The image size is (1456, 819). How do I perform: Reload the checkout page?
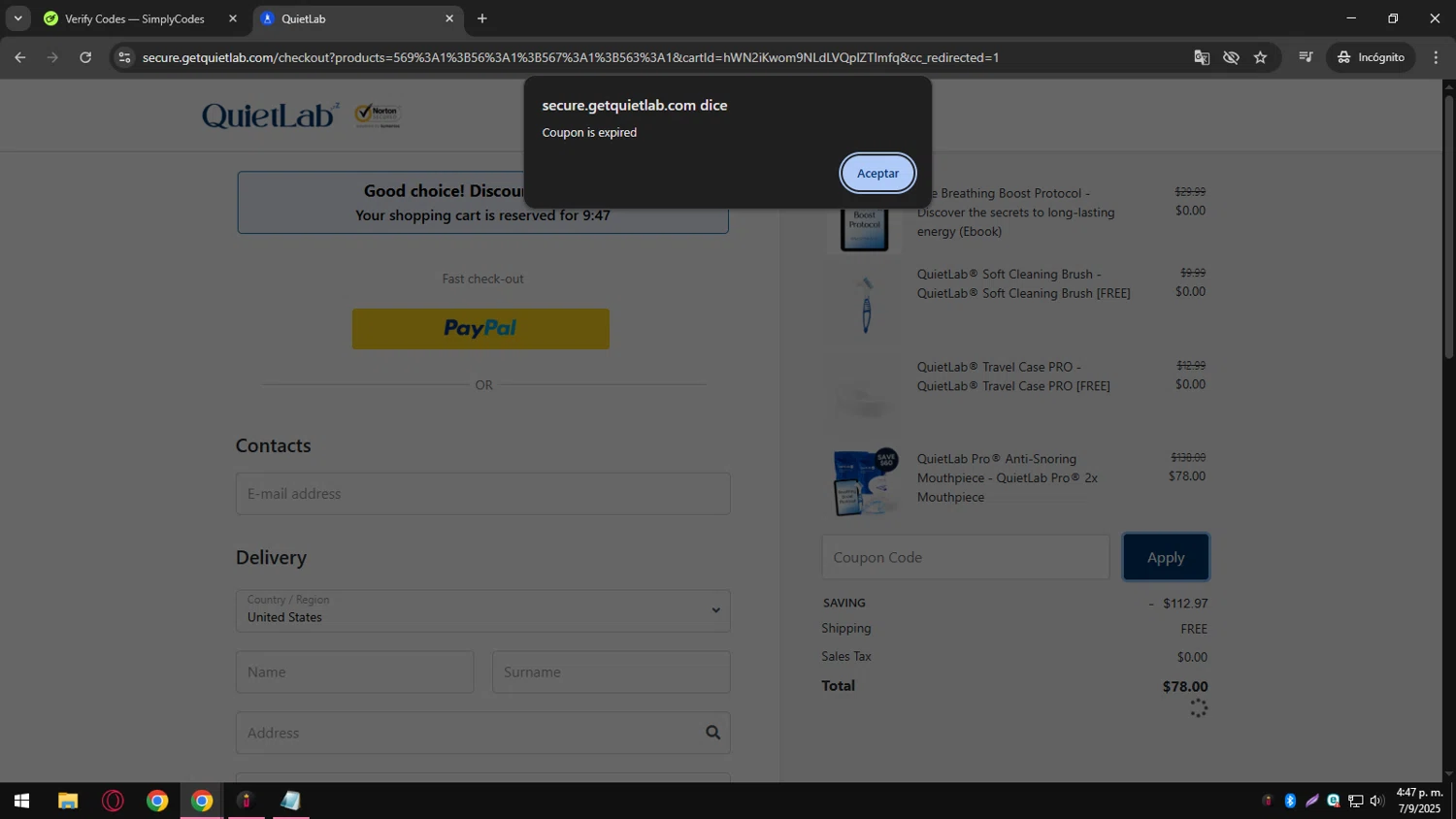85,57
